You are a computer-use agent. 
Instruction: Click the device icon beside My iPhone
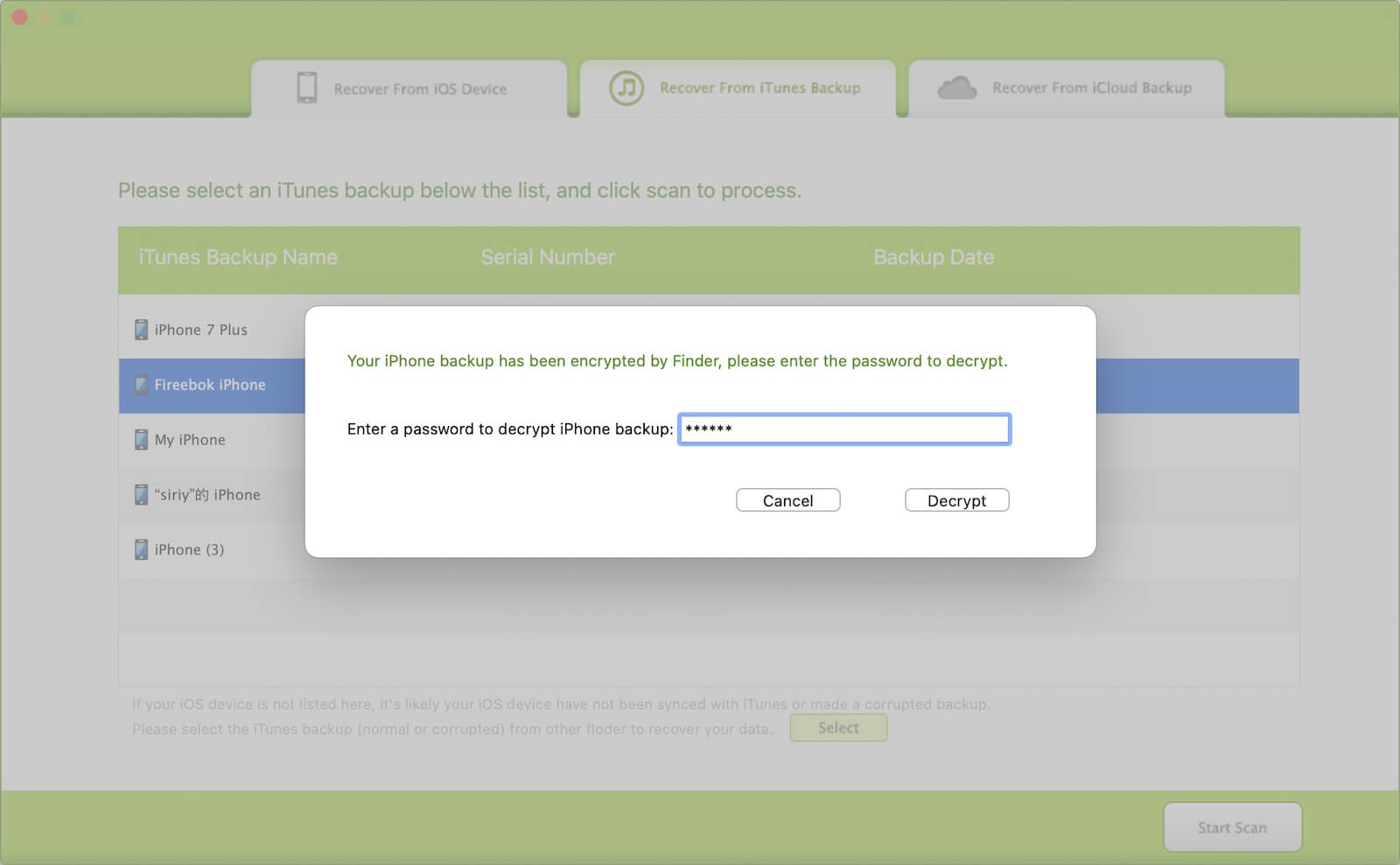[141, 440]
